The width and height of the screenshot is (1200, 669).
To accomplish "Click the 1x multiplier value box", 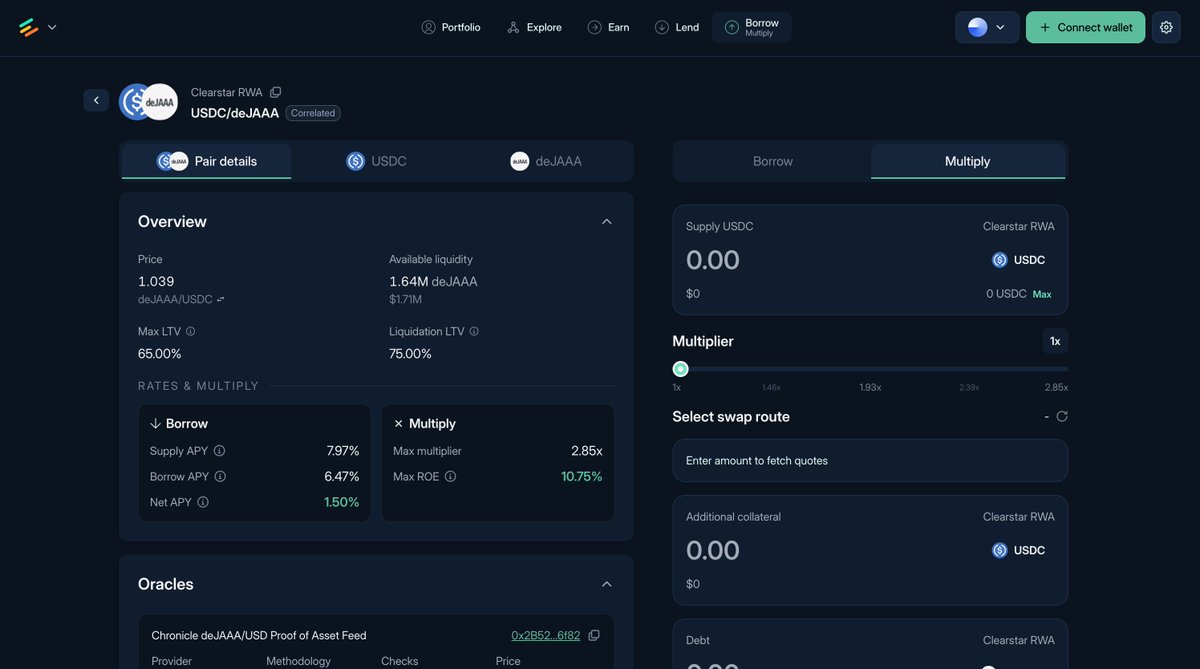I will click(x=1055, y=341).
